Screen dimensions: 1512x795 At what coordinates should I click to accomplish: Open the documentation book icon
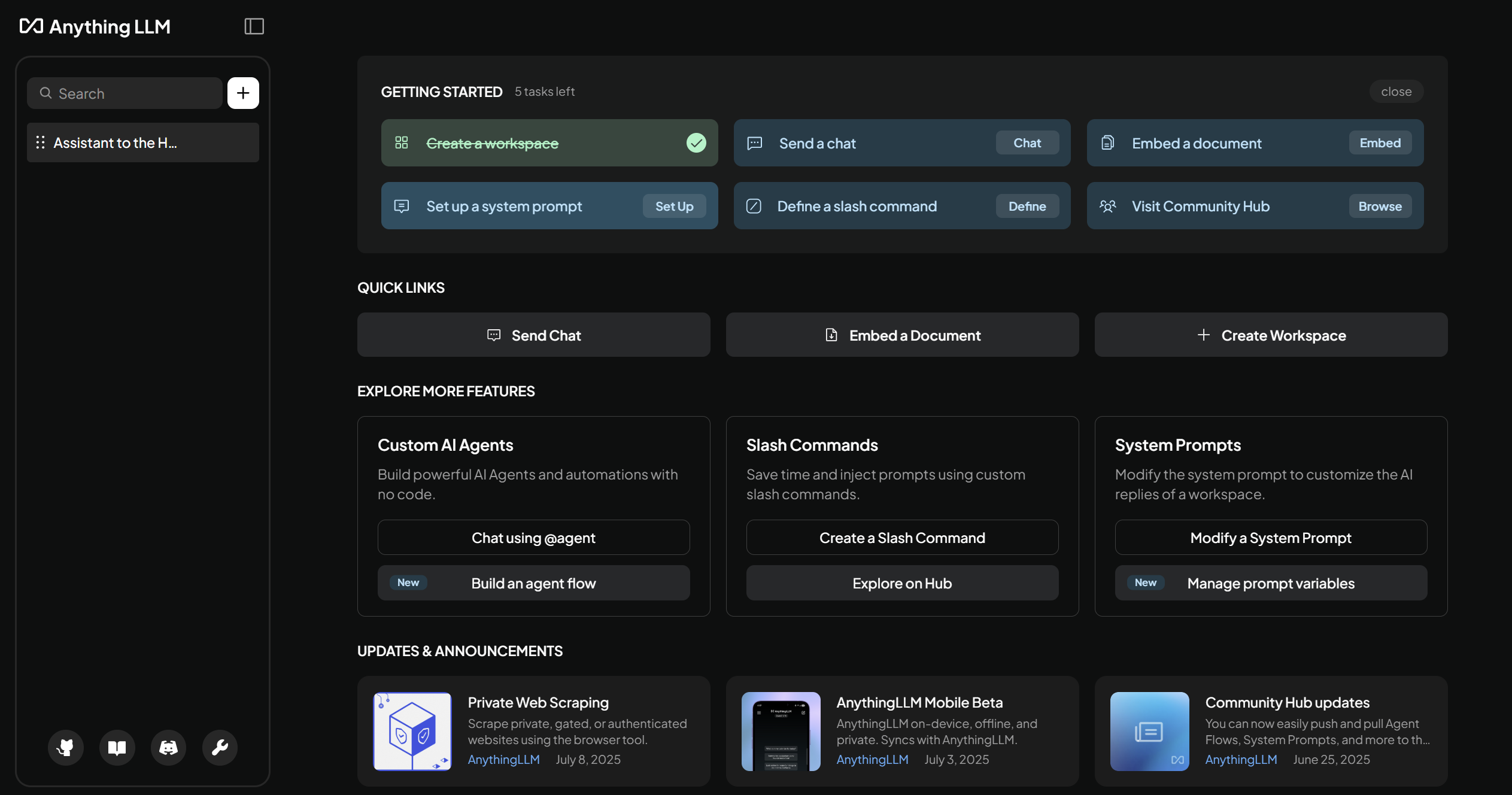point(117,747)
